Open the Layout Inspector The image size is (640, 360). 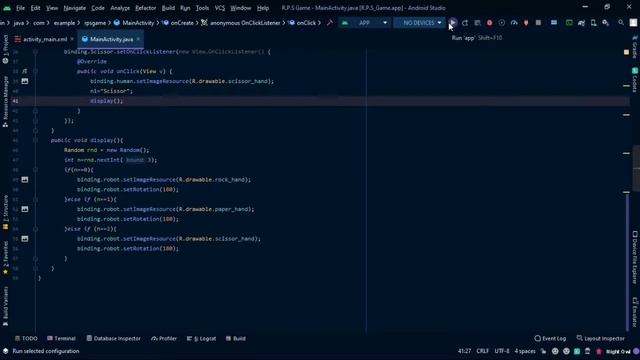600,338
